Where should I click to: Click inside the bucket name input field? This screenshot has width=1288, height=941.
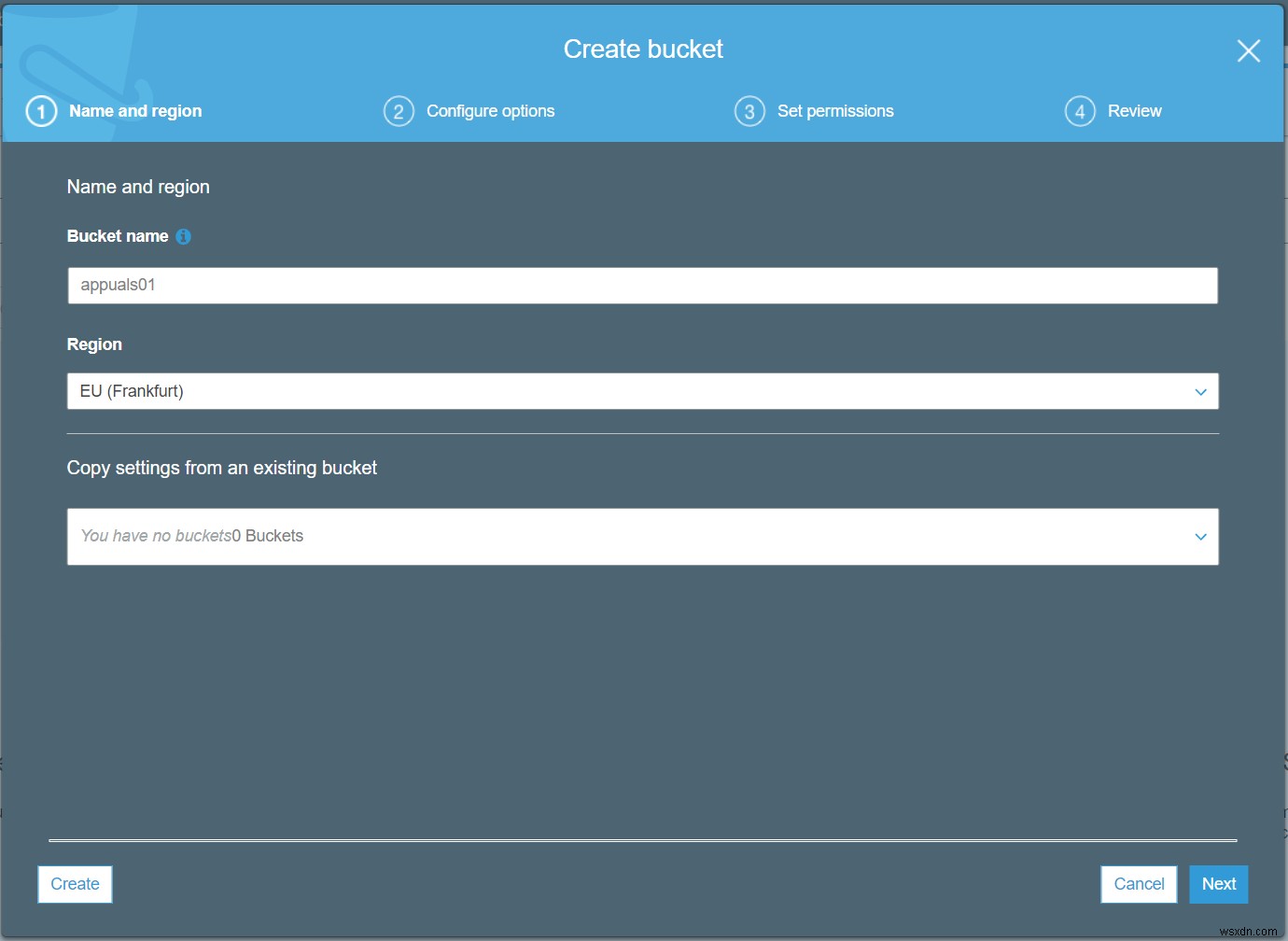tap(643, 285)
